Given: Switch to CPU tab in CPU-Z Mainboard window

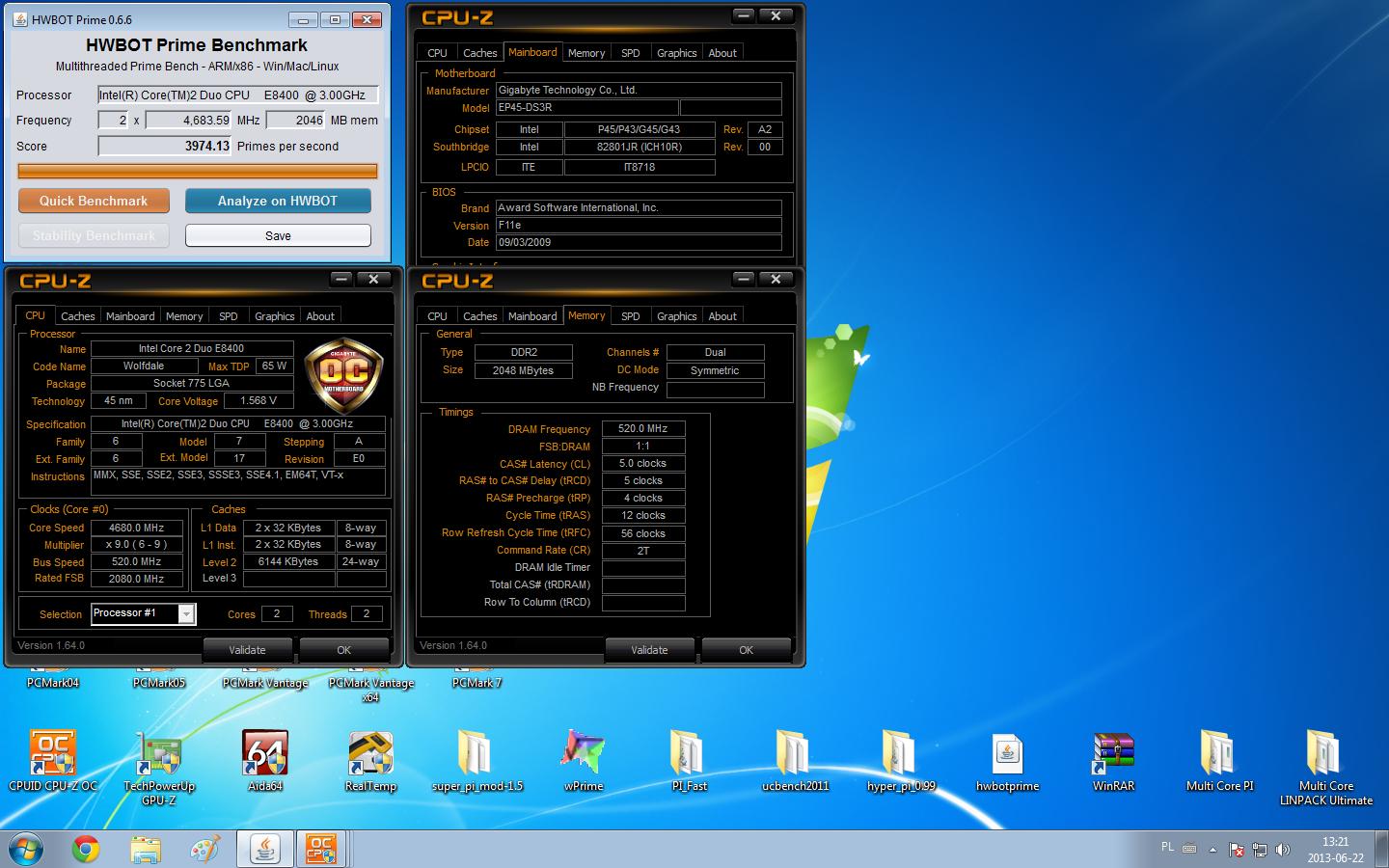Looking at the screenshot, I should tap(437, 53).
